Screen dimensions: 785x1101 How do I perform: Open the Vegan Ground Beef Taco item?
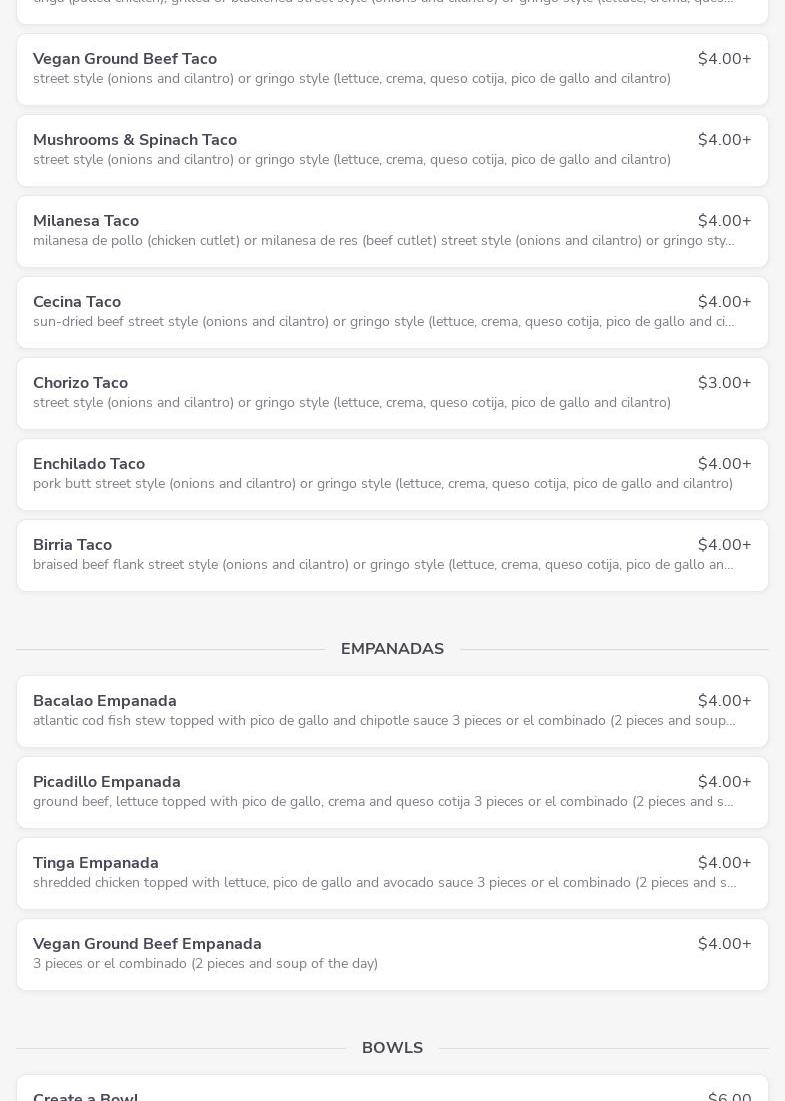pyautogui.click(x=392, y=69)
